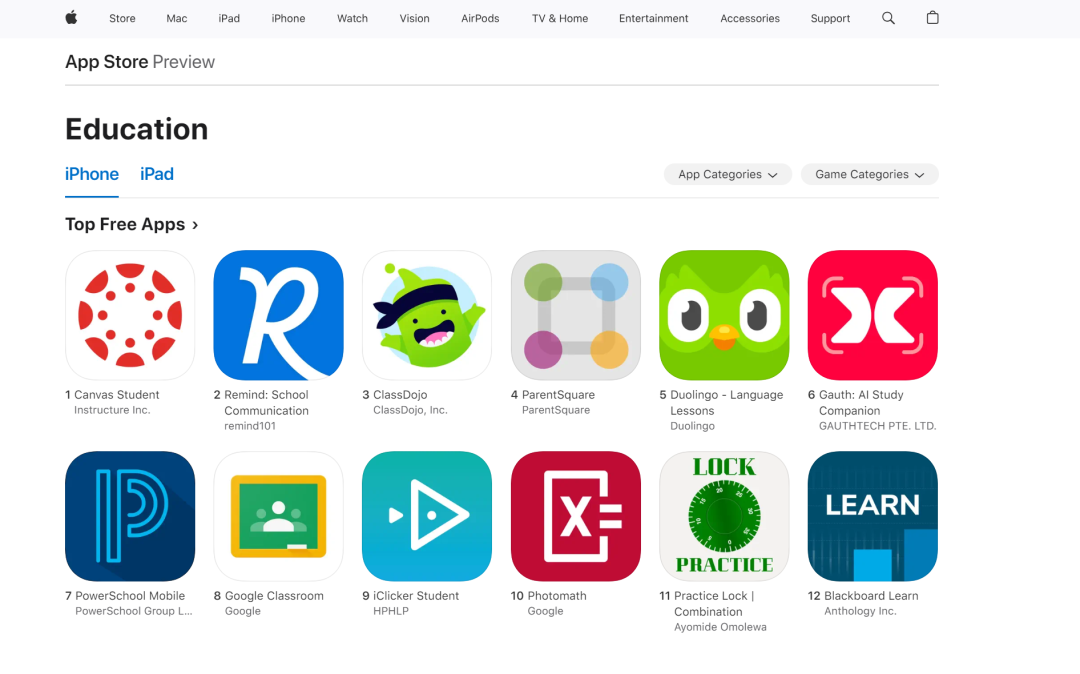Open the PowerSchool Mobile app icon
Image resolution: width=1080 pixels, height=674 pixels.
tap(130, 516)
